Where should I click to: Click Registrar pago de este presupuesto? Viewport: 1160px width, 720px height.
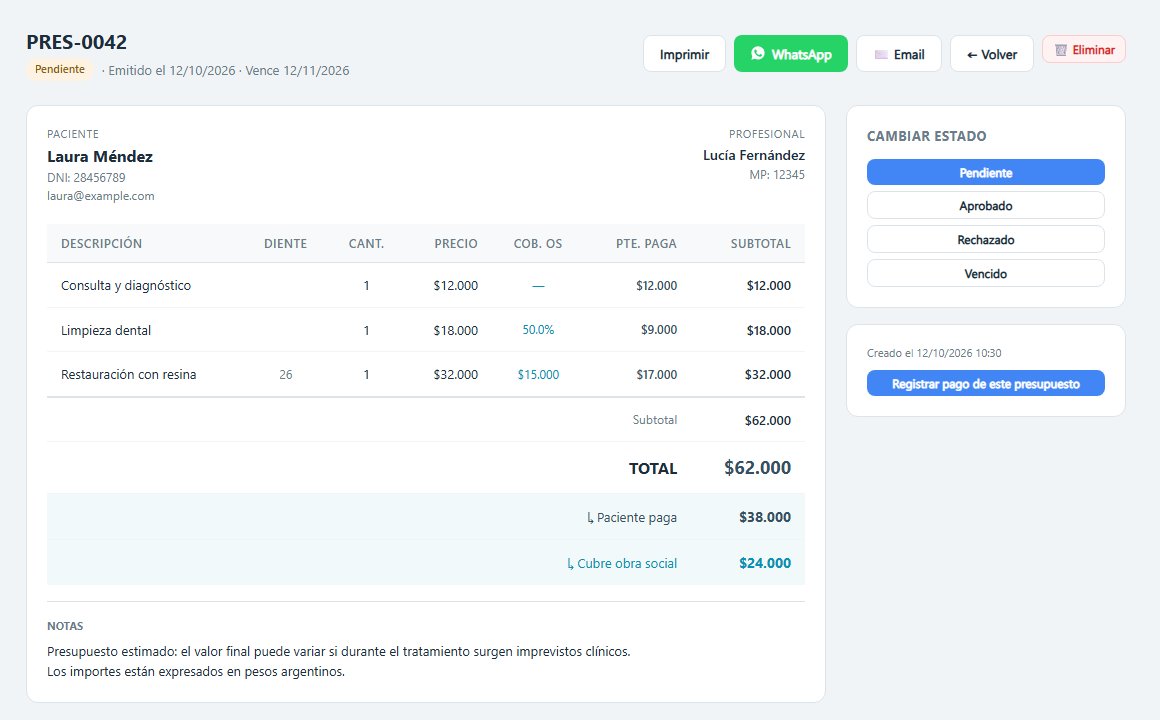(985, 383)
